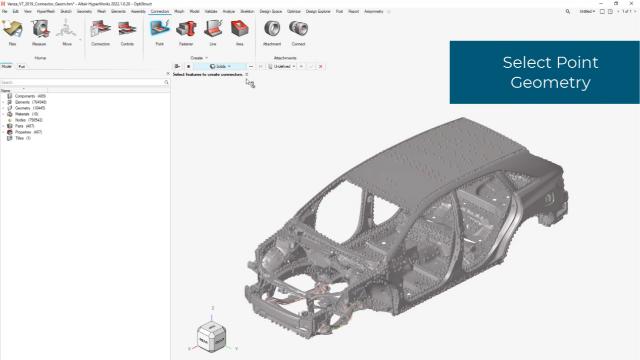Go to the previous page arrow
The image size is (640, 360).
tap(618, 11)
